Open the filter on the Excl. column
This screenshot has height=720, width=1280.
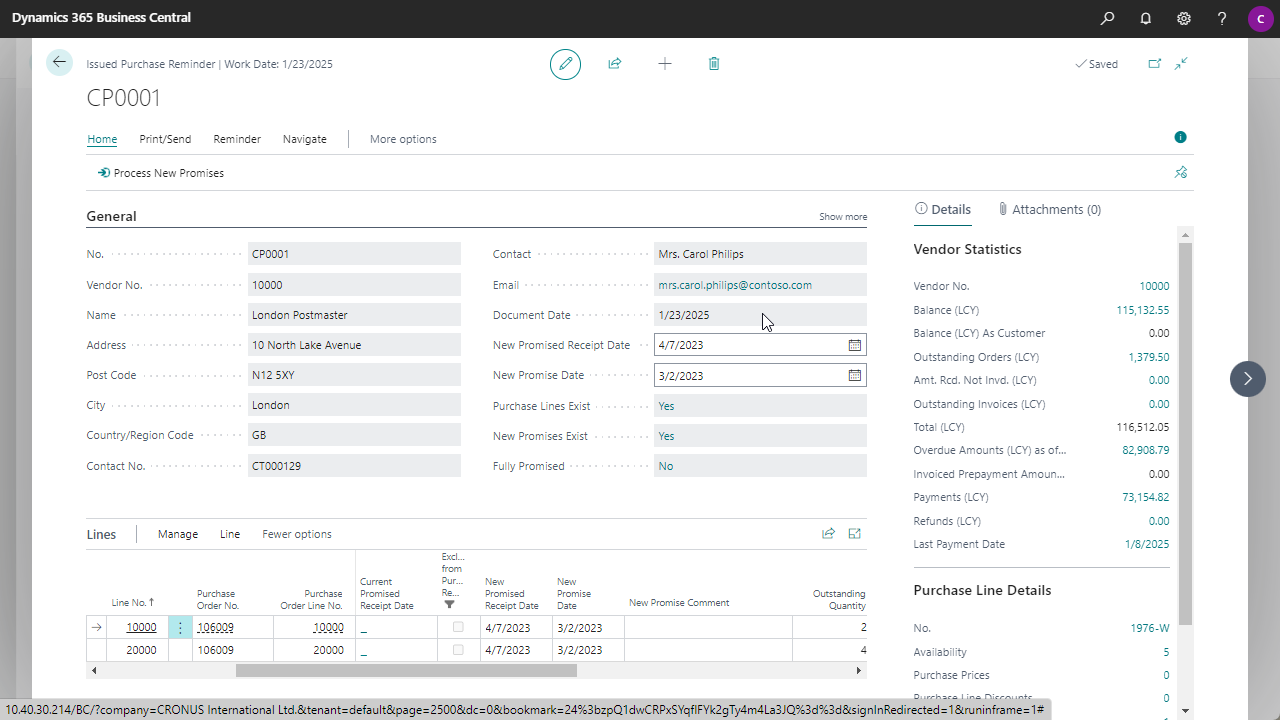[x=450, y=606]
